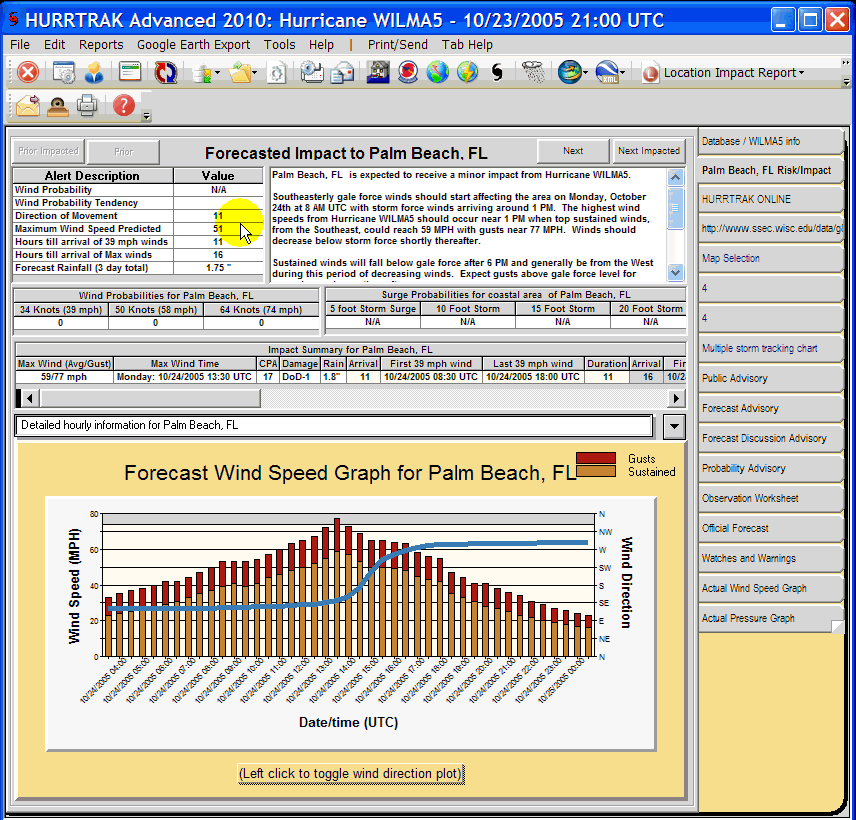Click the document with gear icon
This screenshot has height=820, width=856.
tap(277, 73)
